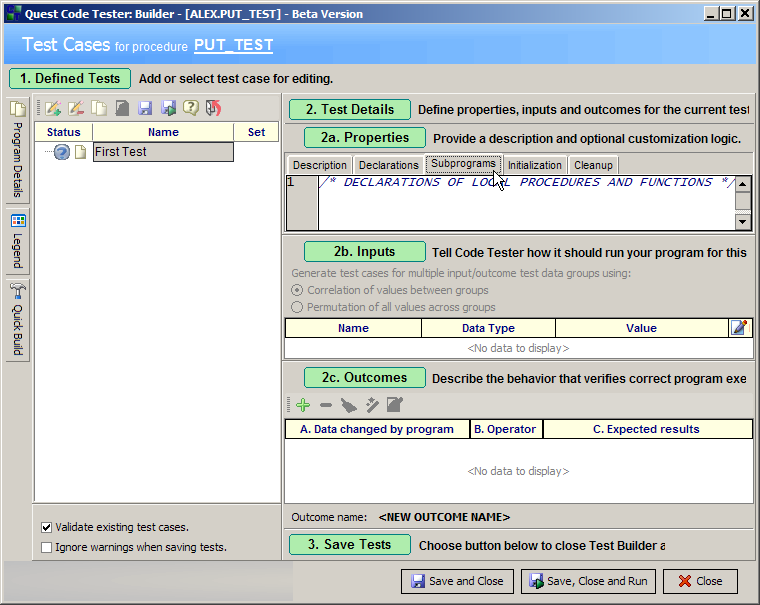The width and height of the screenshot is (760, 605).
Task: Click the 2c. Outcomes button
Action: pos(364,378)
